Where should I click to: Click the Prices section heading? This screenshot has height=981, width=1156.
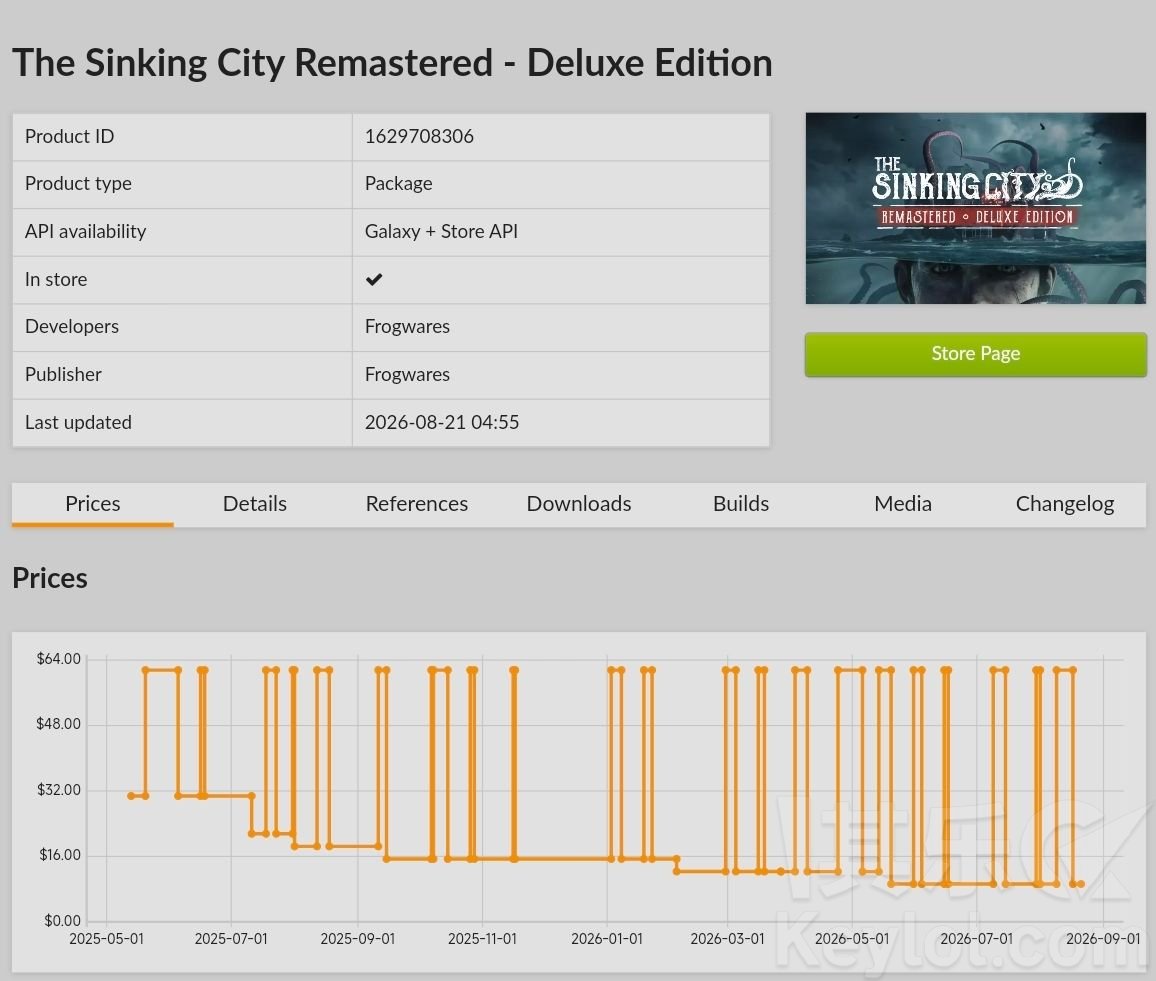(49, 578)
